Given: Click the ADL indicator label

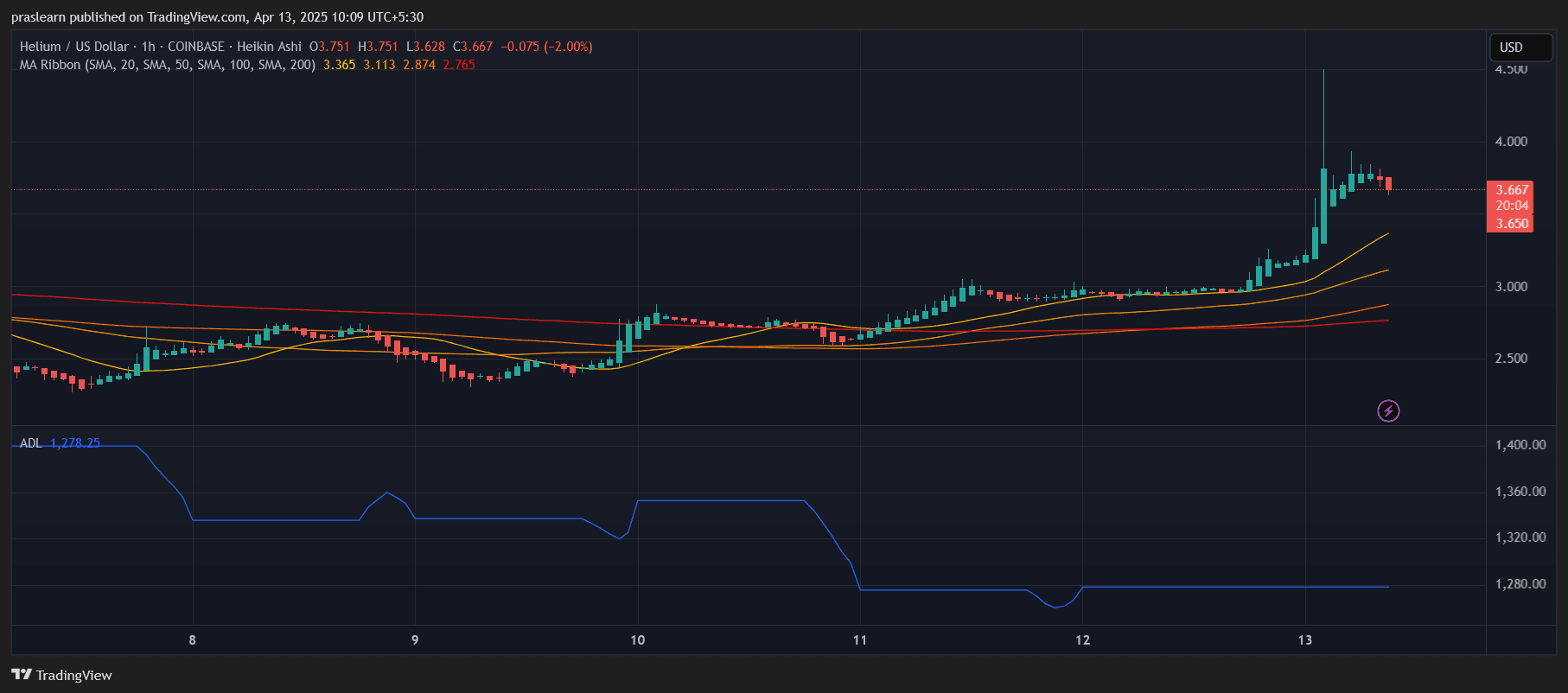Looking at the screenshot, I should [30, 443].
